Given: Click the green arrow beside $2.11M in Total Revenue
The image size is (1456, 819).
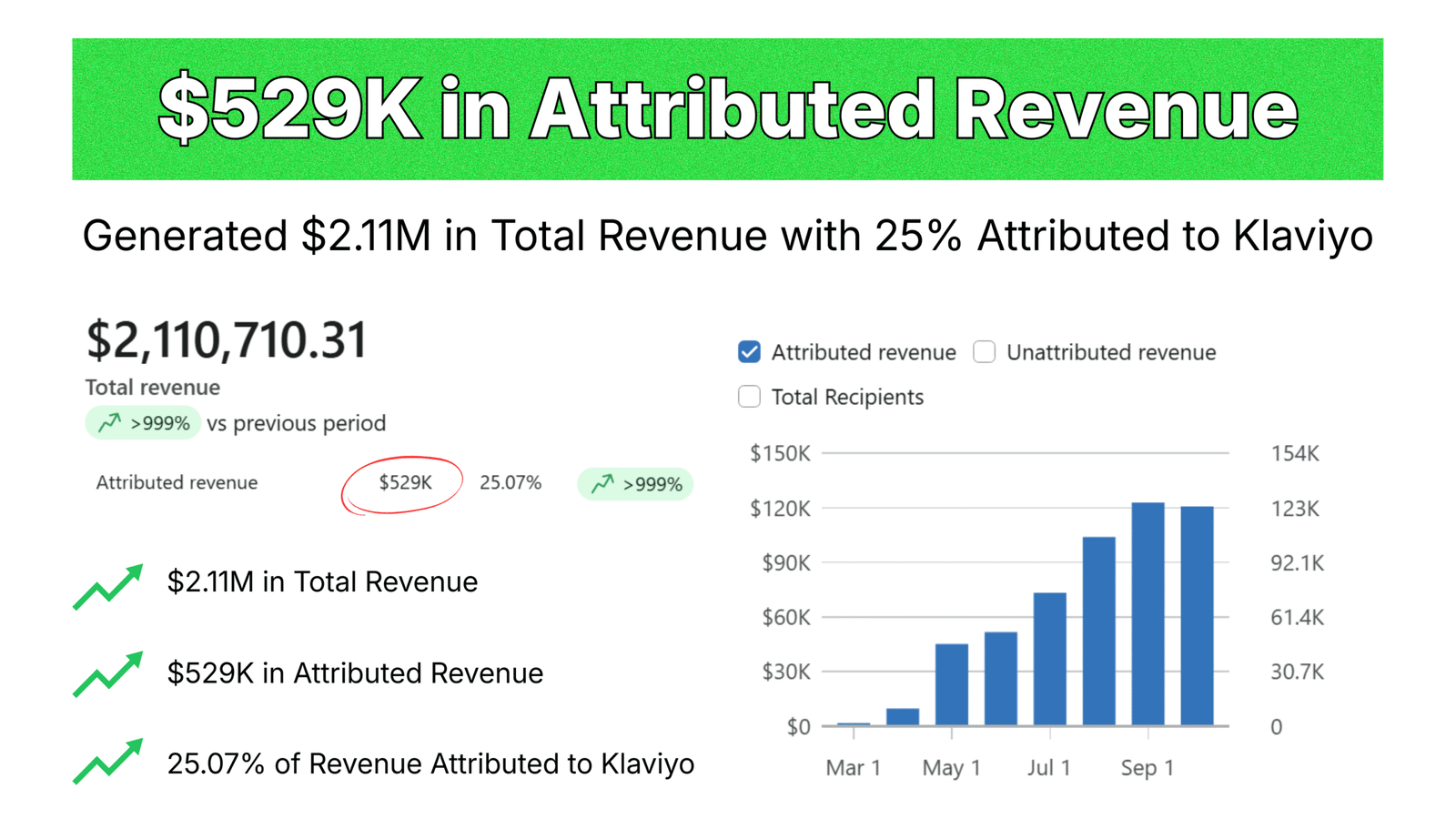Looking at the screenshot, I should 108,587.
